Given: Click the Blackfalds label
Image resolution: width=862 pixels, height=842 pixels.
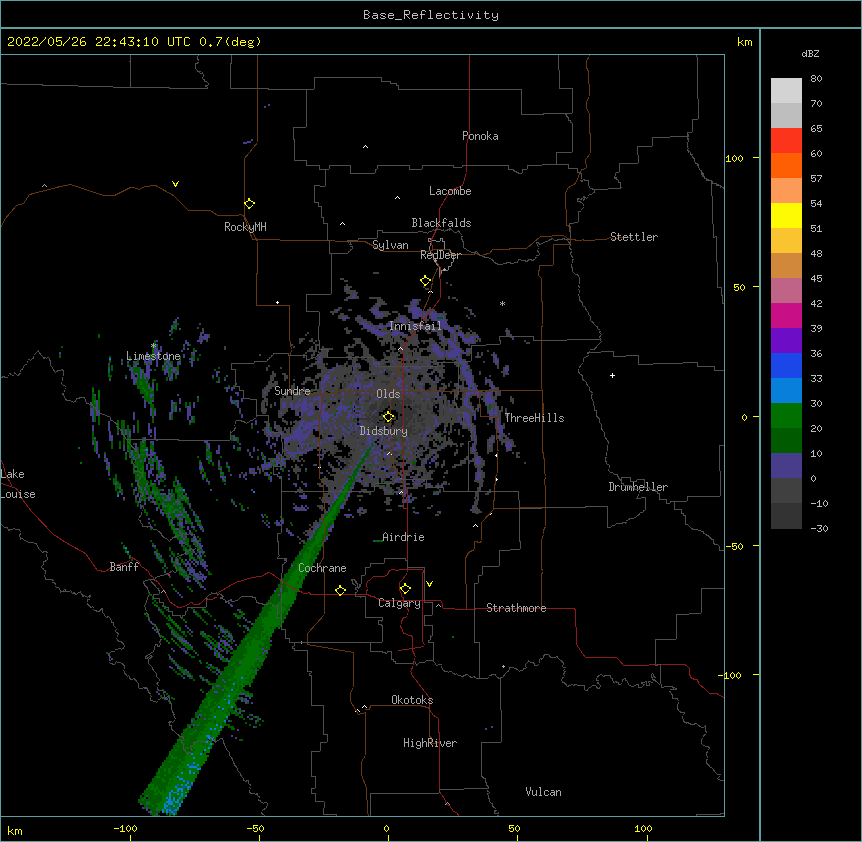Looking at the screenshot, I should coord(441,223).
